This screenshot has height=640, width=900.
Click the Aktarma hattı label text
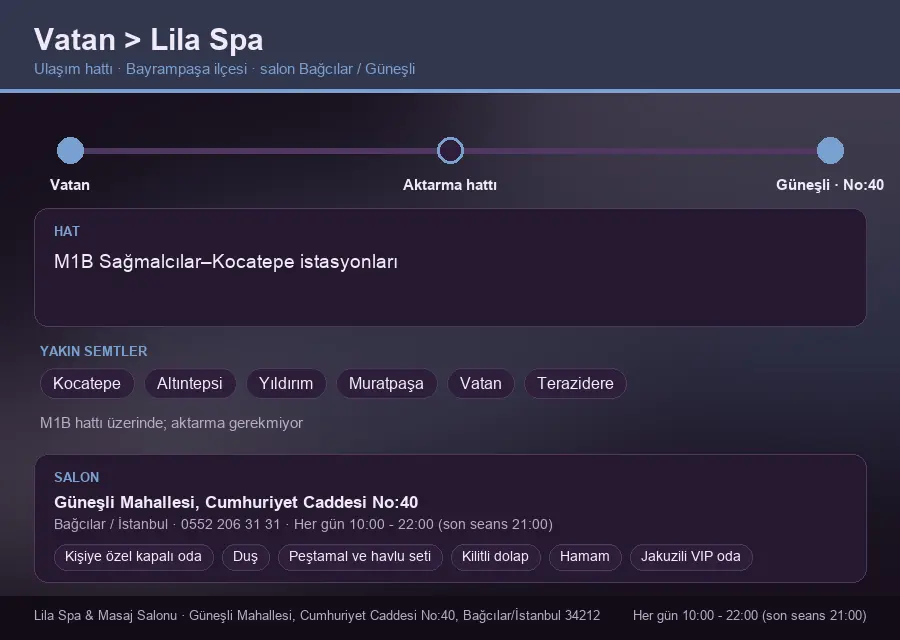pyautogui.click(x=450, y=185)
